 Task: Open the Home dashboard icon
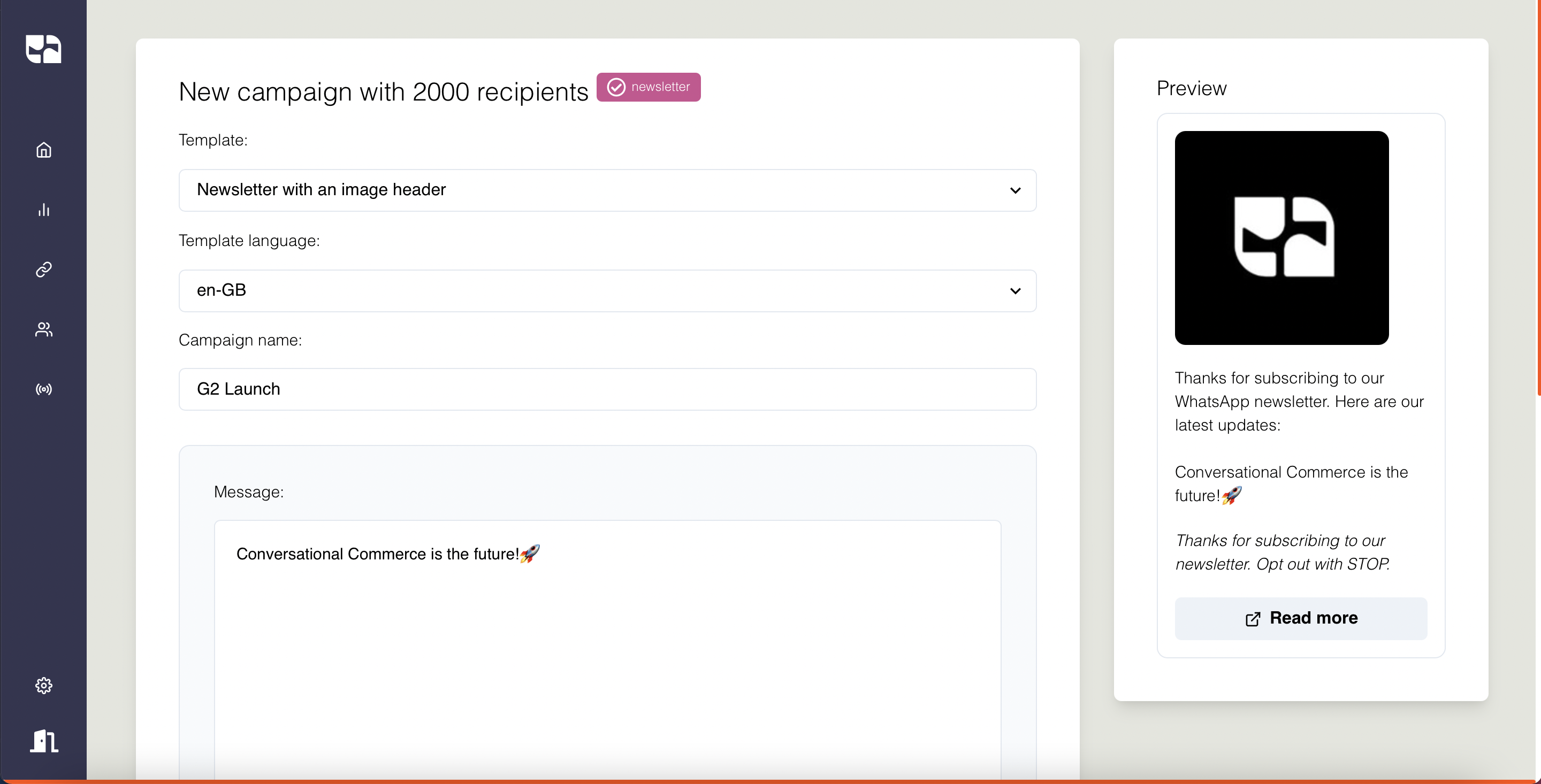pos(44,150)
